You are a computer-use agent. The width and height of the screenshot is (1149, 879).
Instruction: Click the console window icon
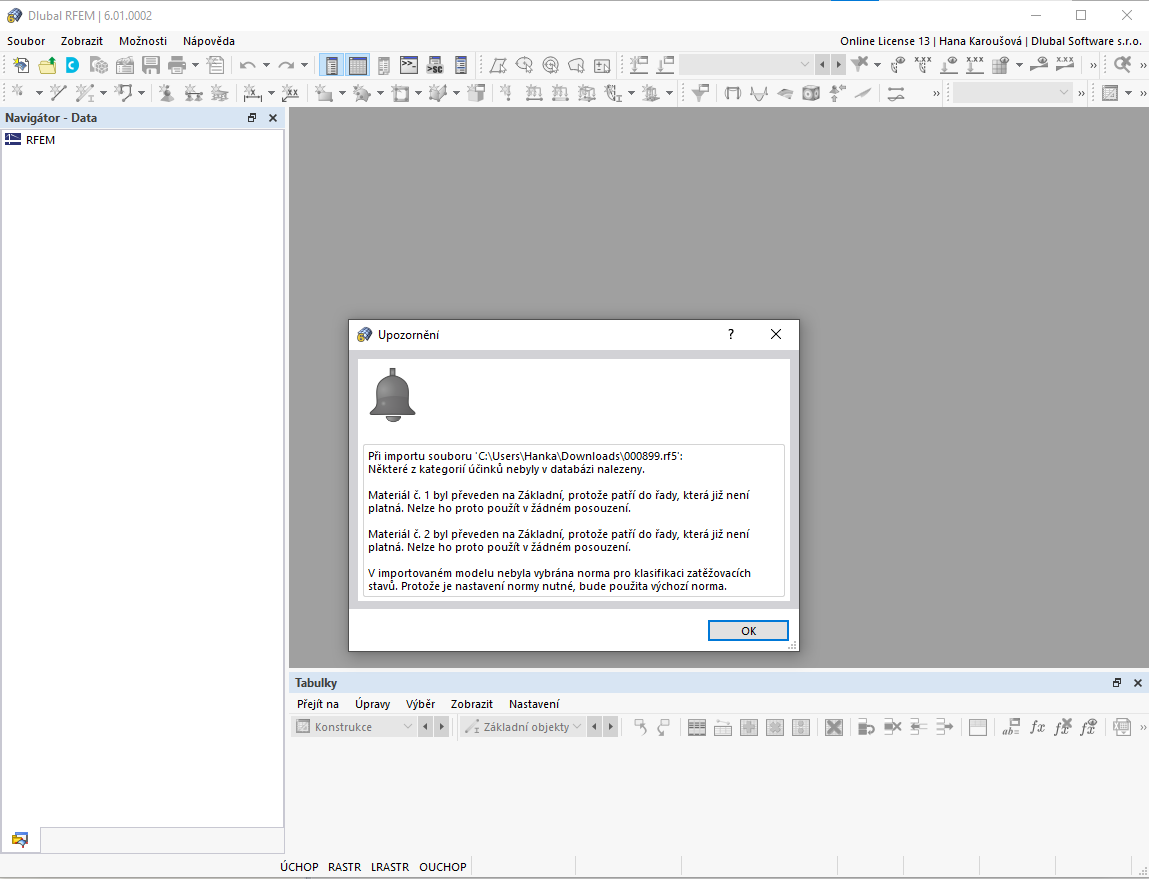409,65
